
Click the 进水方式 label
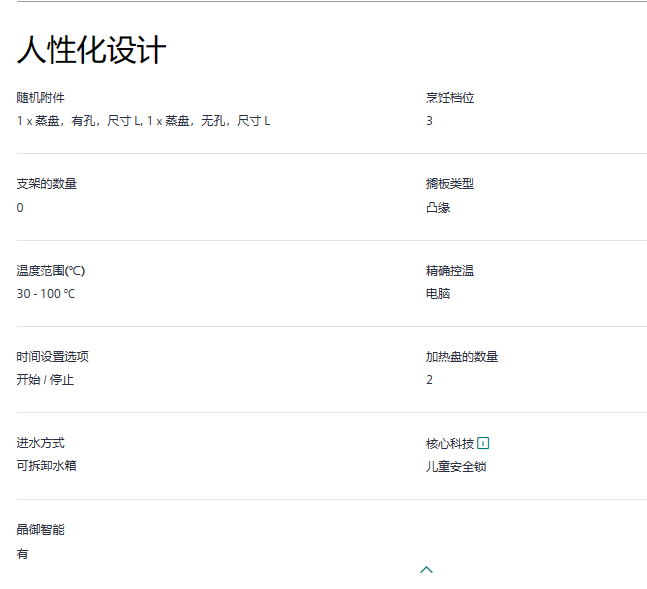click(40, 443)
